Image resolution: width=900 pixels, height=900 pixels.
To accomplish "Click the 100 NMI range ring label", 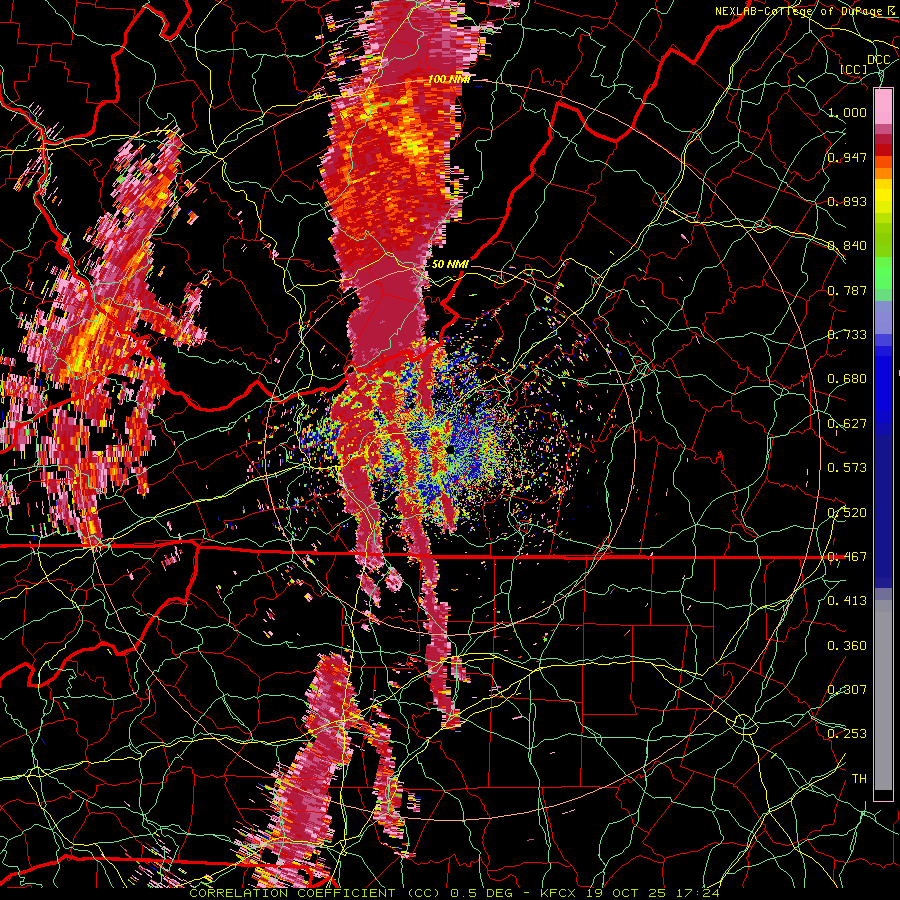I will pos(449,79).
